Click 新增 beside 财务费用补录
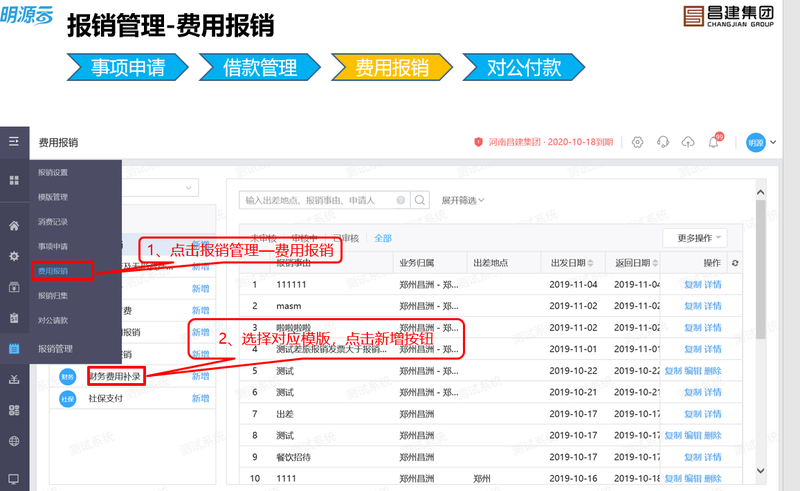The height and width of the screenshot is (491, 800). pos(201,377)
